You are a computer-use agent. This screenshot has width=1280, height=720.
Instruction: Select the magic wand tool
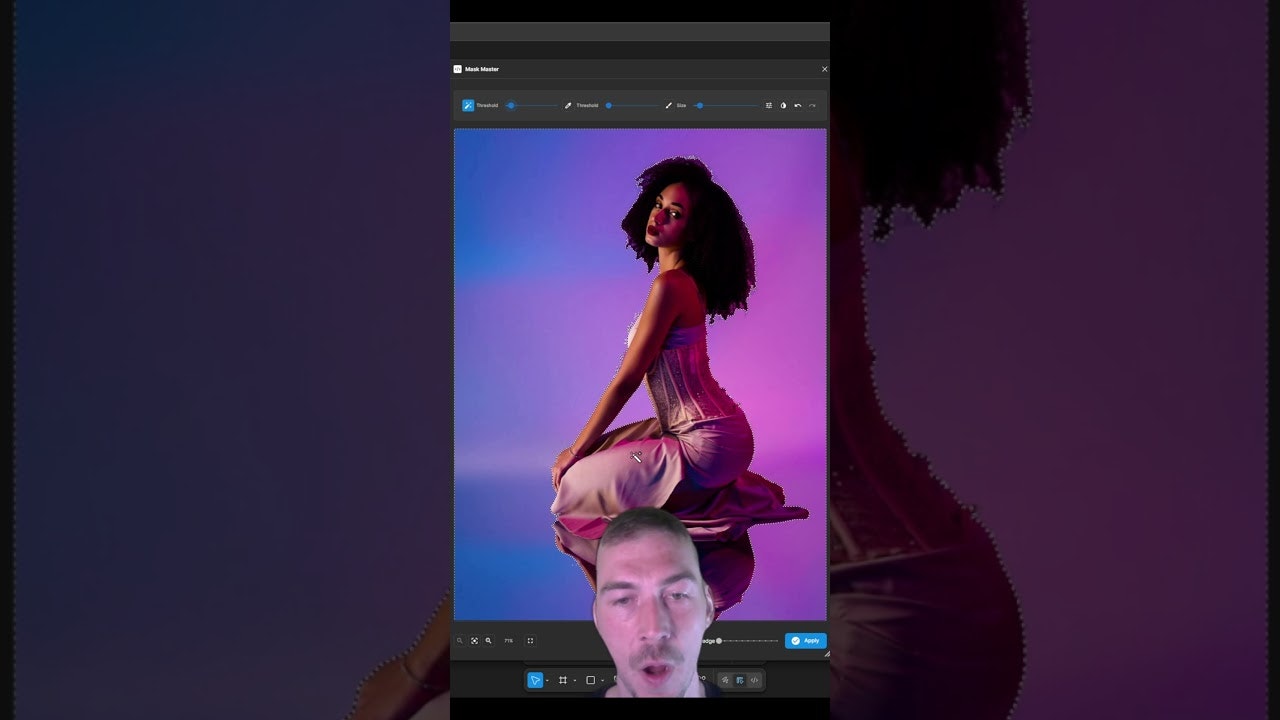(468, 105)
